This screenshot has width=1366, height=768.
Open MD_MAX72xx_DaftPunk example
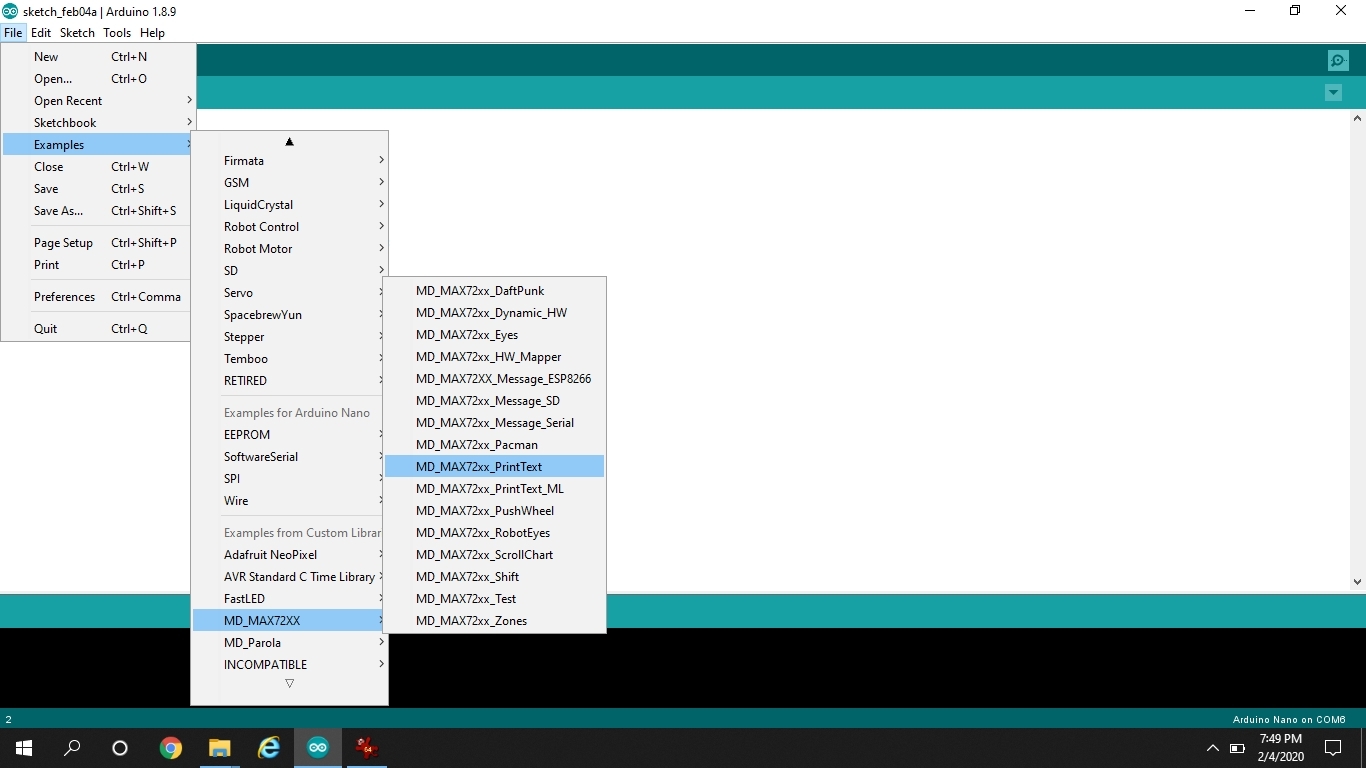pos(495,291)
